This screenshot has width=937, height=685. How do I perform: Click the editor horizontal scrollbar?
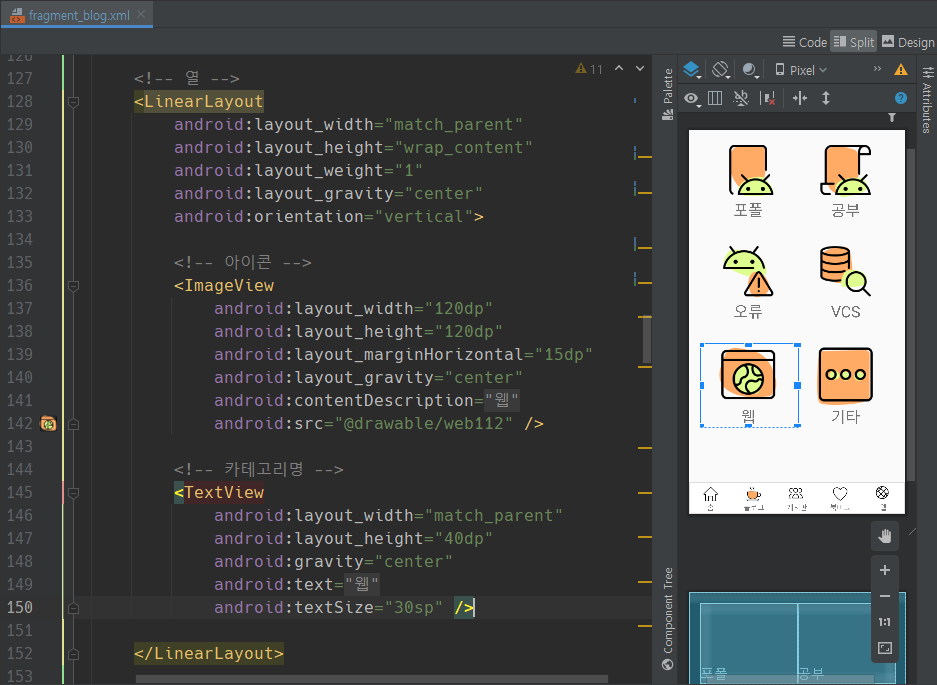[x=371, y=680]
